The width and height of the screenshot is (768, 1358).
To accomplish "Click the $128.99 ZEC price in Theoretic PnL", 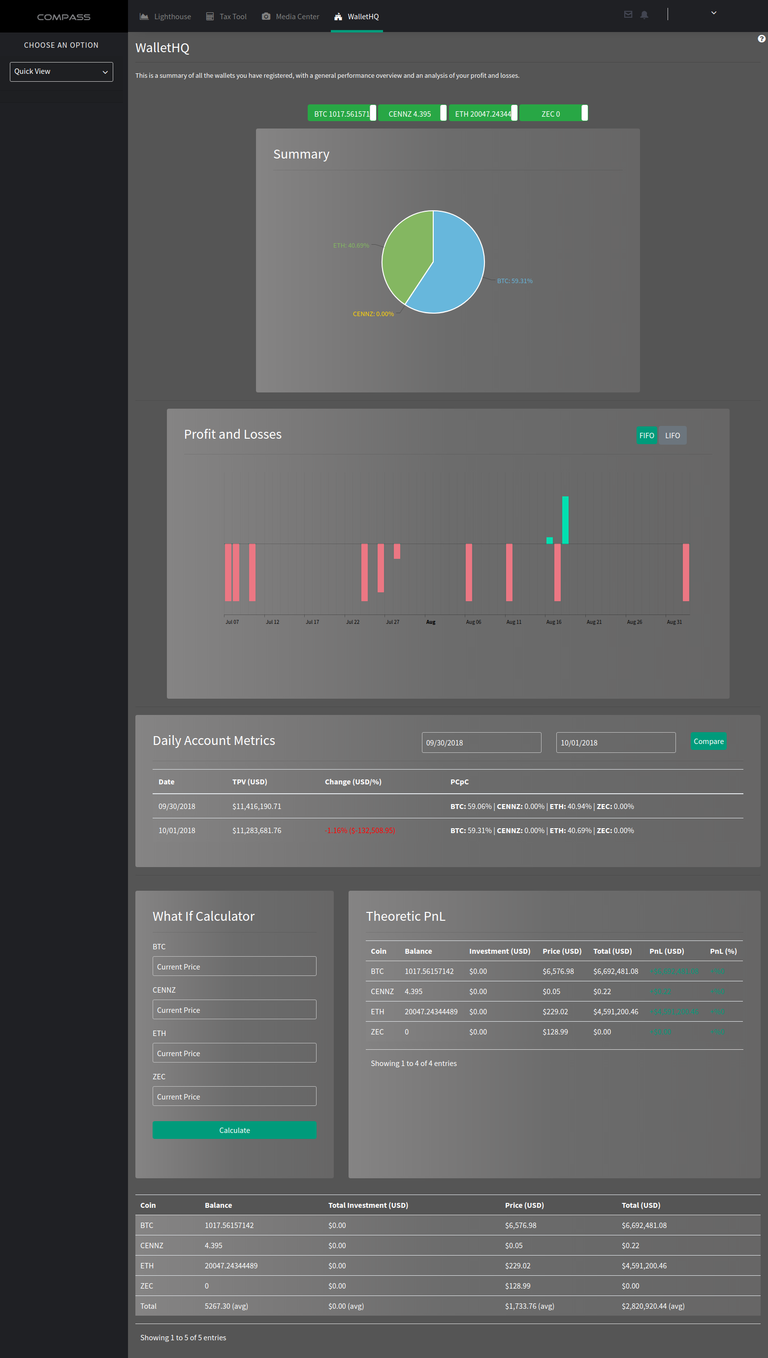I will pyautogui.click(x=555, y=1031).
